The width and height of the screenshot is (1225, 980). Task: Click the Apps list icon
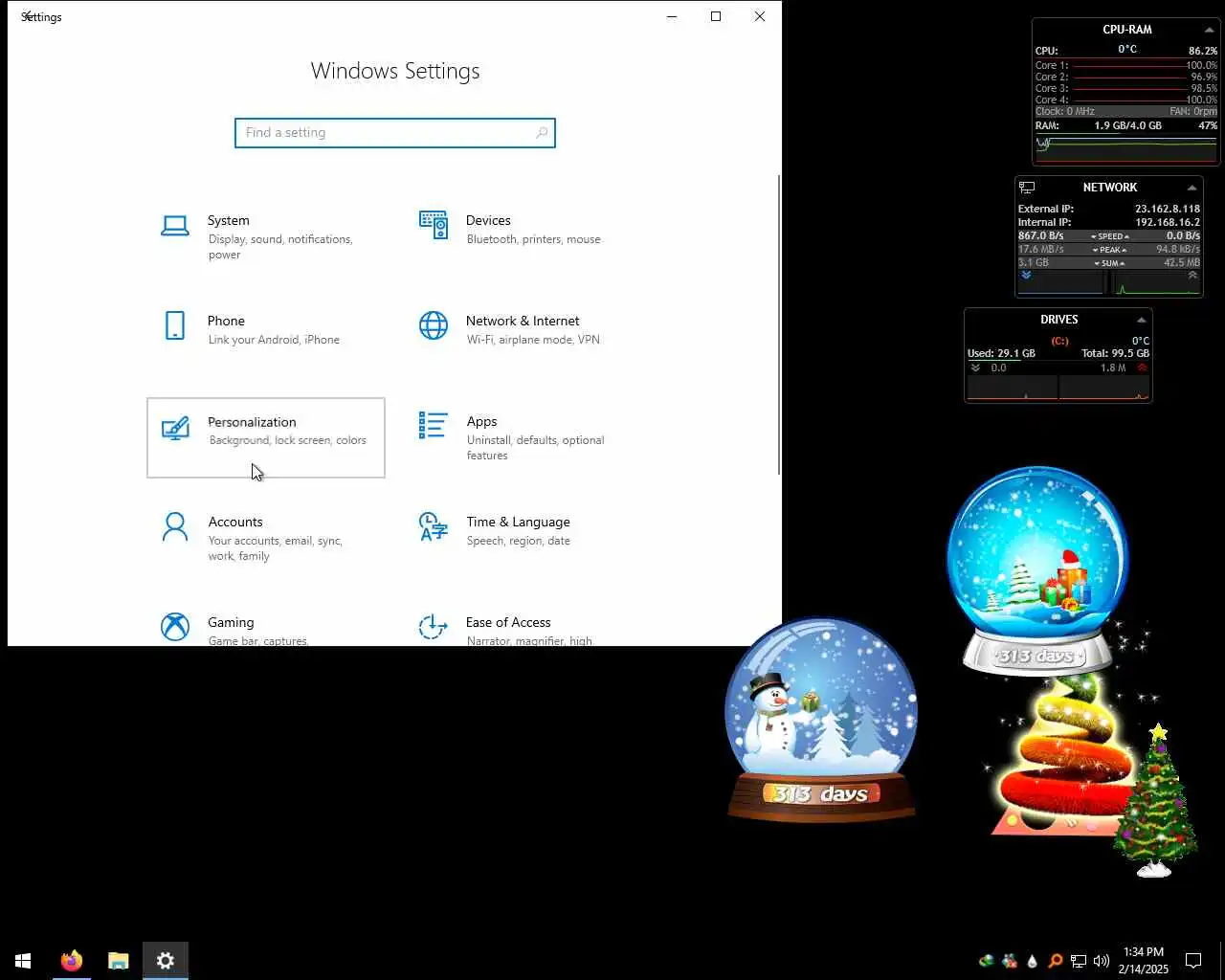coord(434,426)
